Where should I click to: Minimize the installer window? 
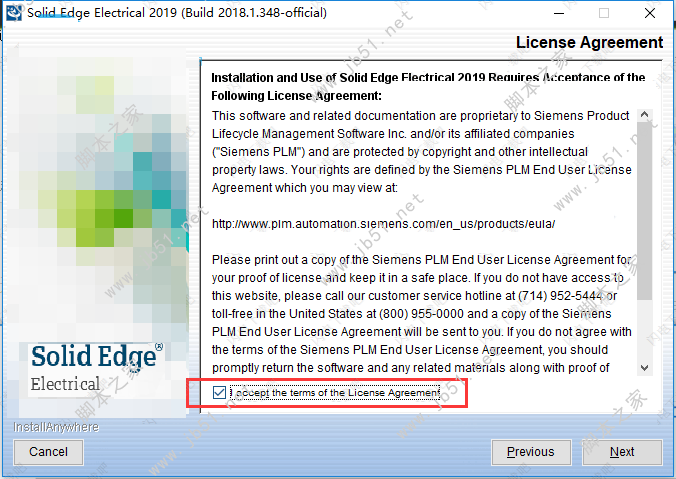coord(559,13)
